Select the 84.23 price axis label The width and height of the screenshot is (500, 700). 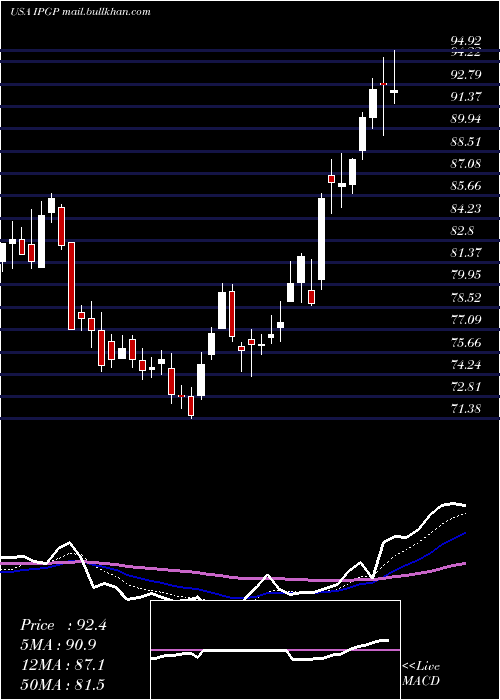click(x=466, y=208)
